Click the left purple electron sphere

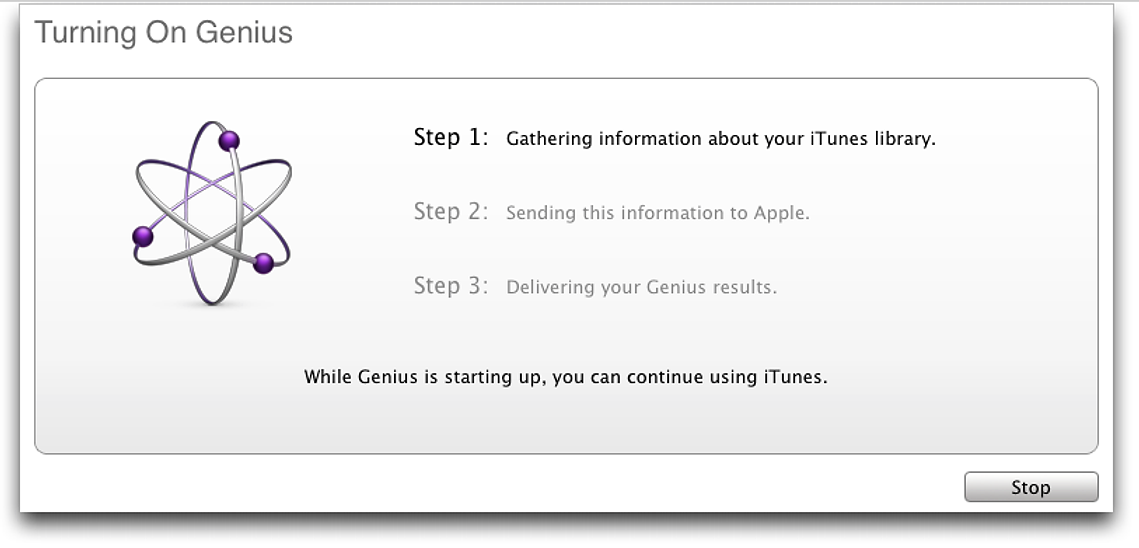point(143,236)
